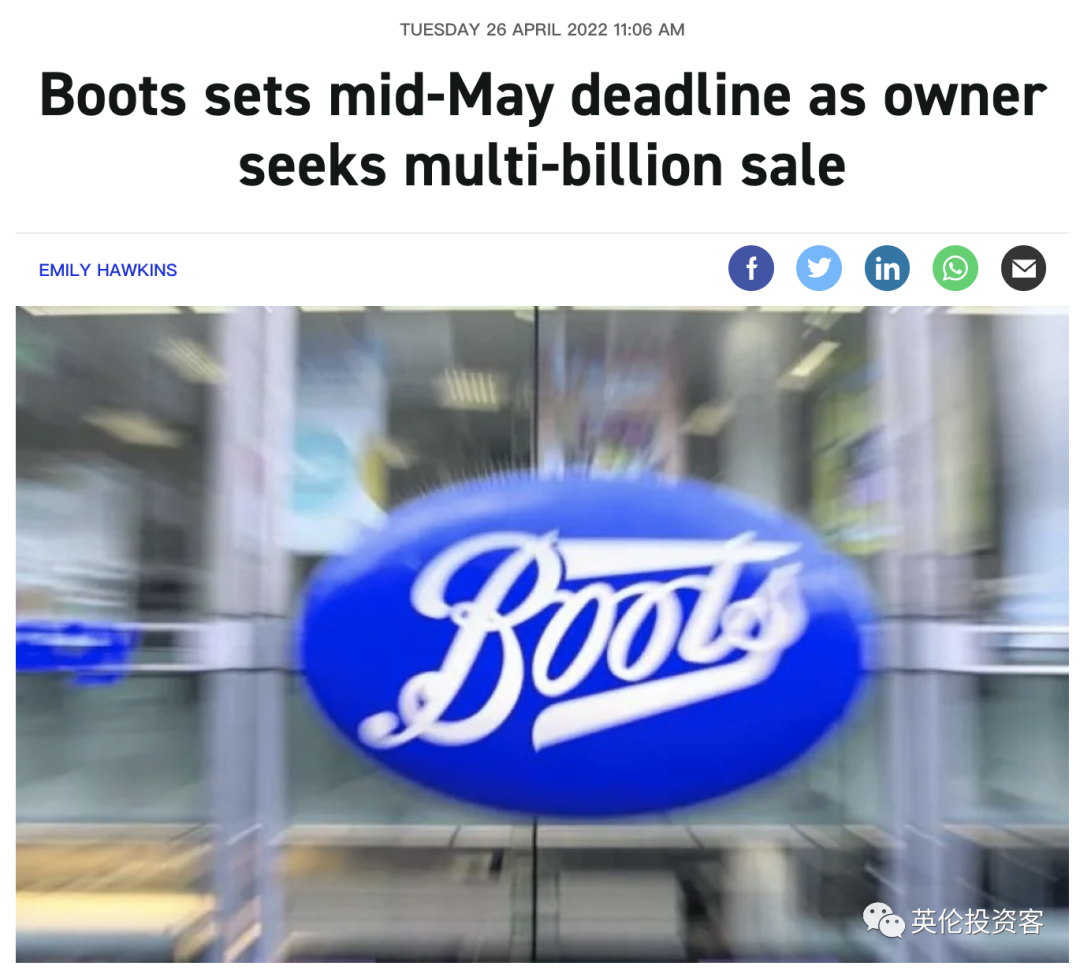Image resolution: width=1080 pixels, height=970 pixels.
Task: Send article by the email envelope icon
Action: [x=1024, y=268]
